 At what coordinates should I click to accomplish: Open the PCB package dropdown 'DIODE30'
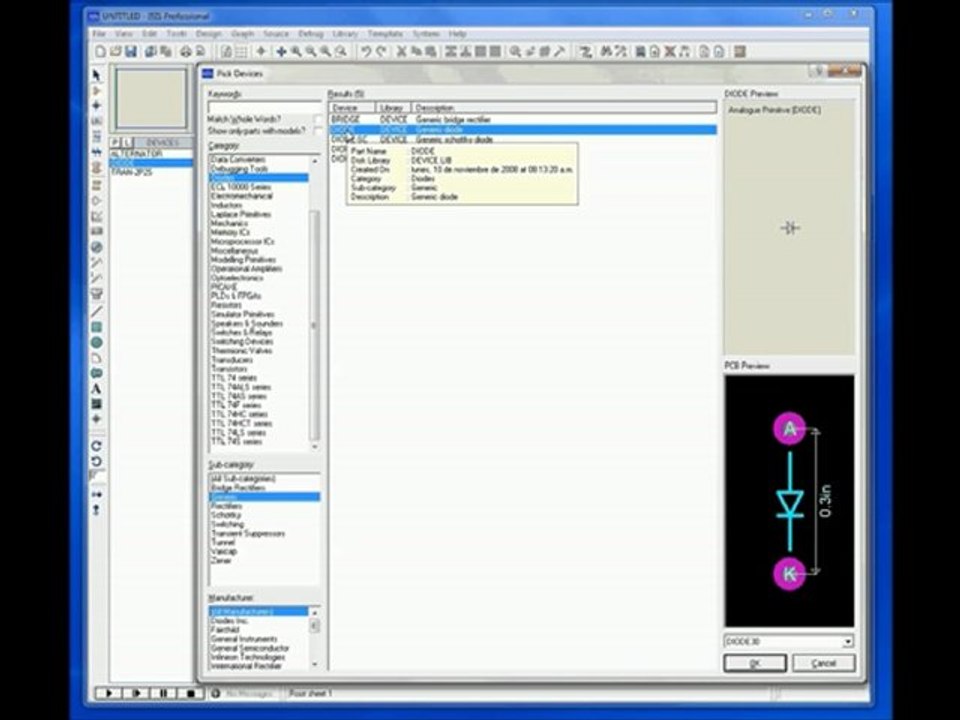click(x=847, y=642)
